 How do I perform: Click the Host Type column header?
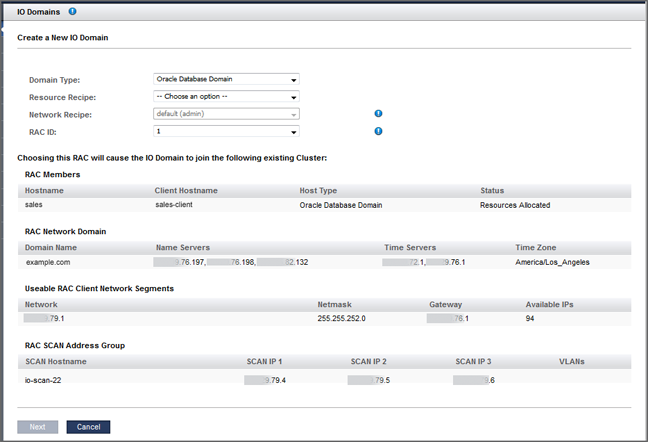tap(318, 191)
